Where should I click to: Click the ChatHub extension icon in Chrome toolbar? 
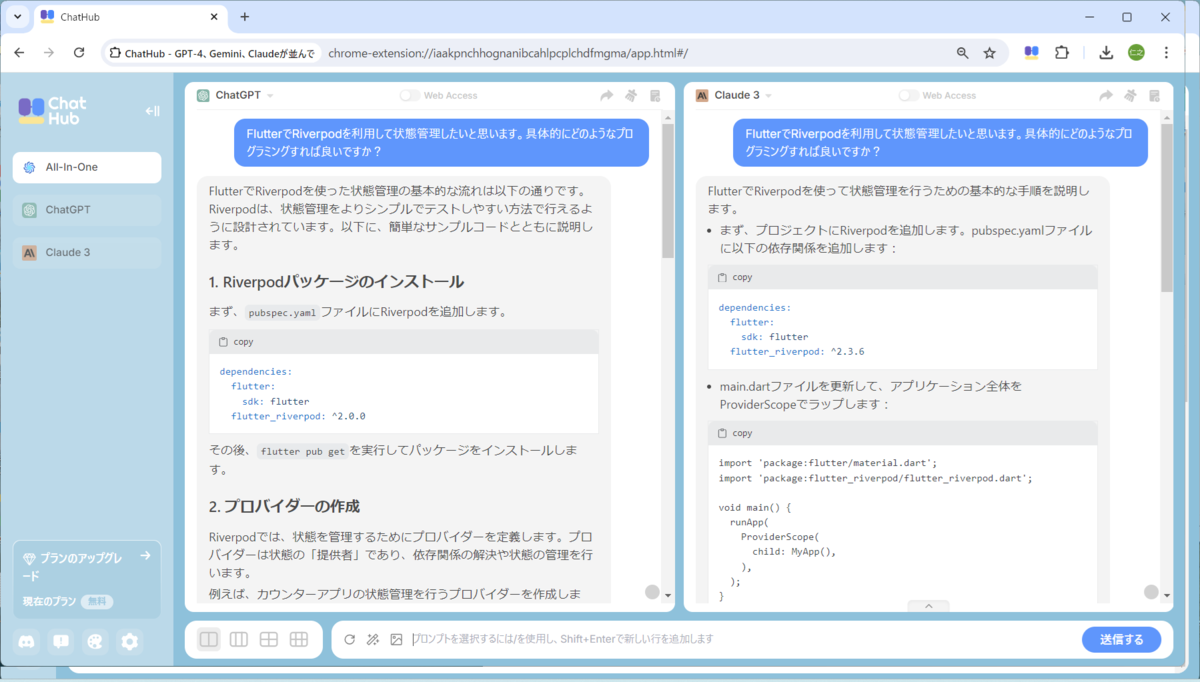pyautogui.click(x=1031, y=52)
